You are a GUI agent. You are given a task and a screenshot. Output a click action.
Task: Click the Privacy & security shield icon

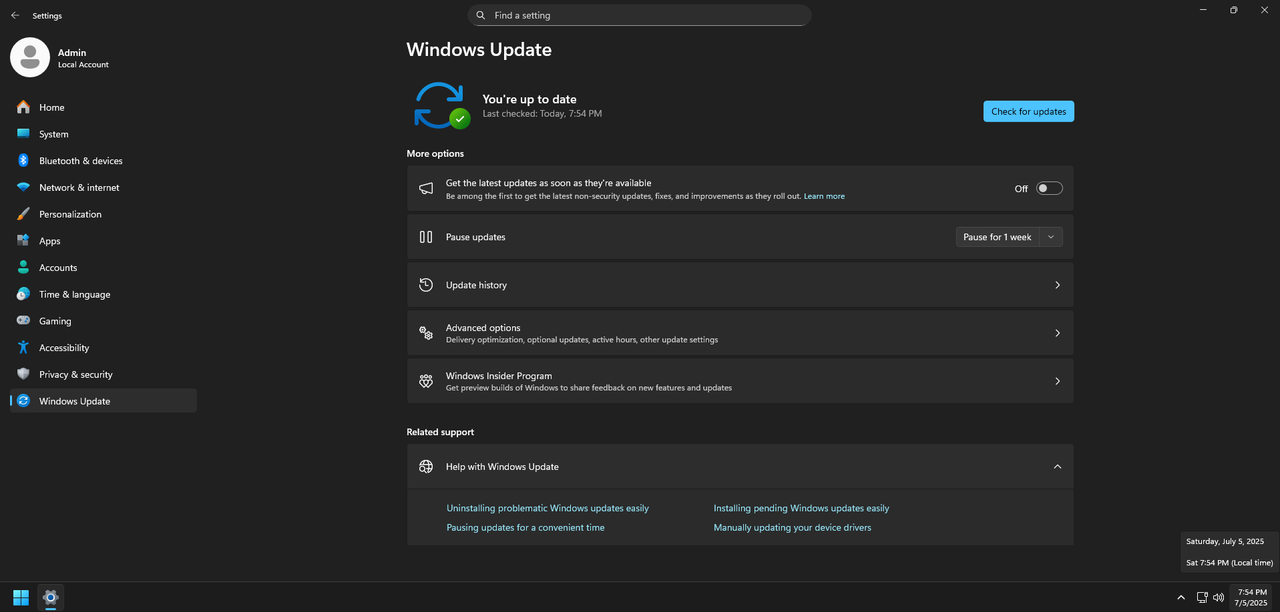click(x=23, y=374)
